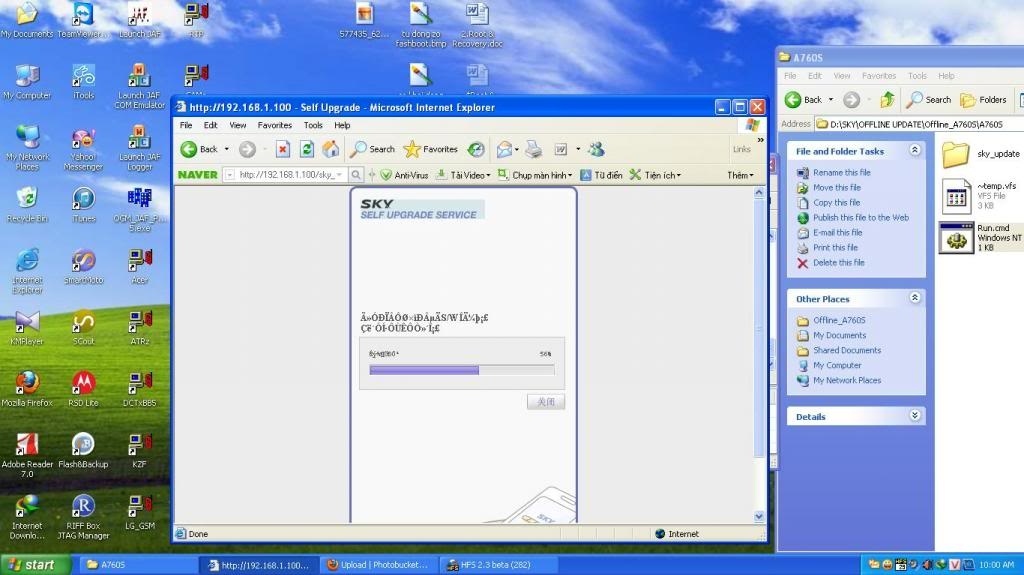Open Chụp màn hình dropdown
The height and width of the screenshot is (575, 1024).
pyautogui.click(x=535, y=175)
